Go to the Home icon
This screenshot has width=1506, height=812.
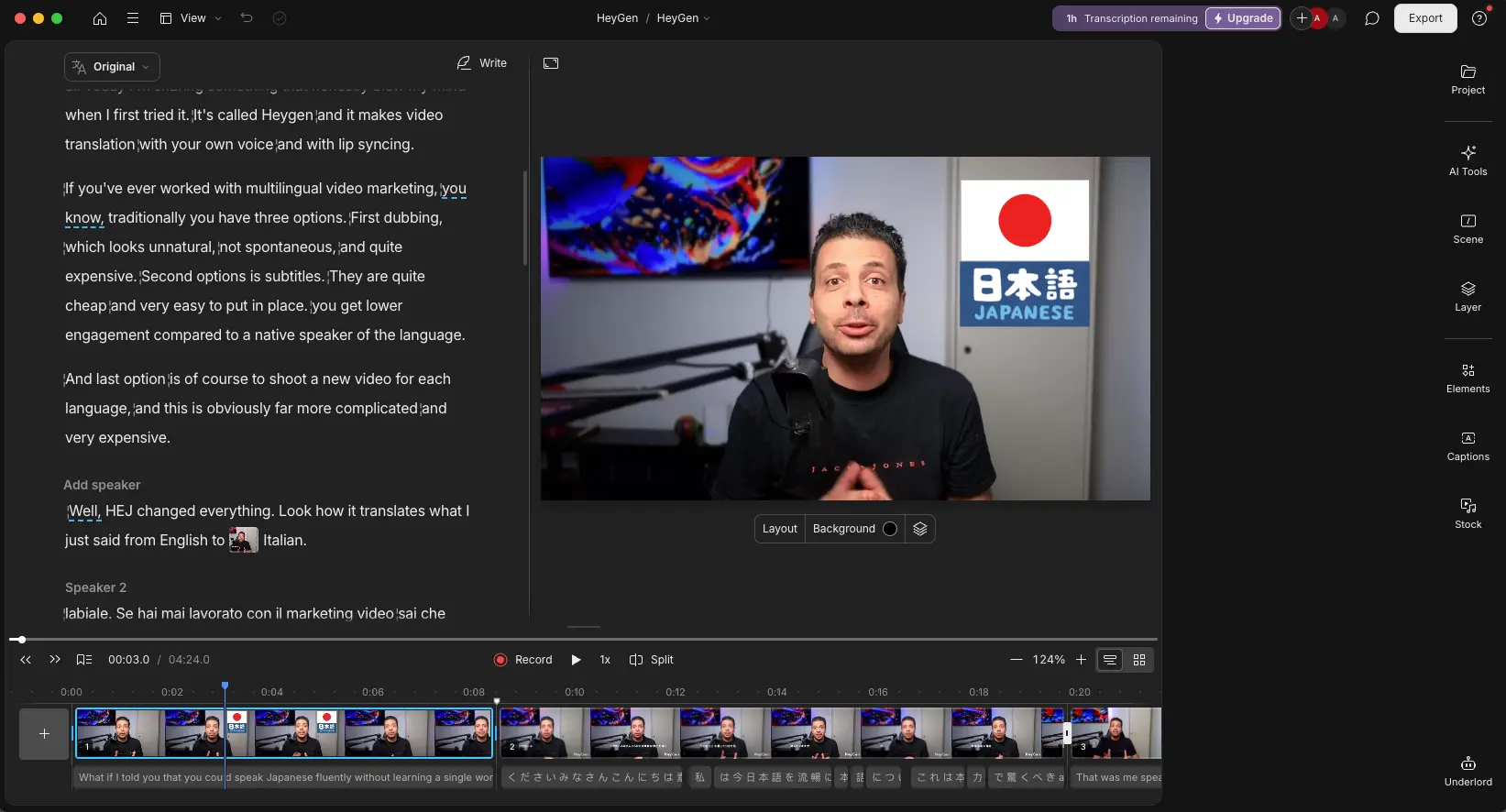[100, 18]
